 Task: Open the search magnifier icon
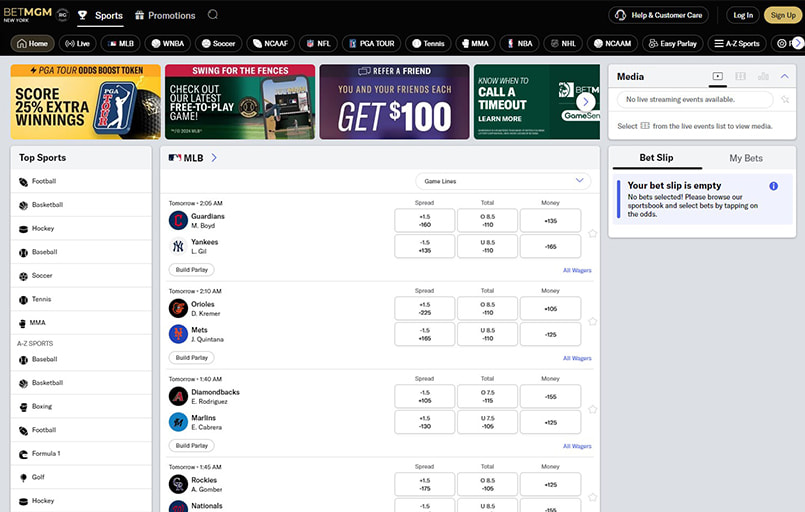point(213,15)
